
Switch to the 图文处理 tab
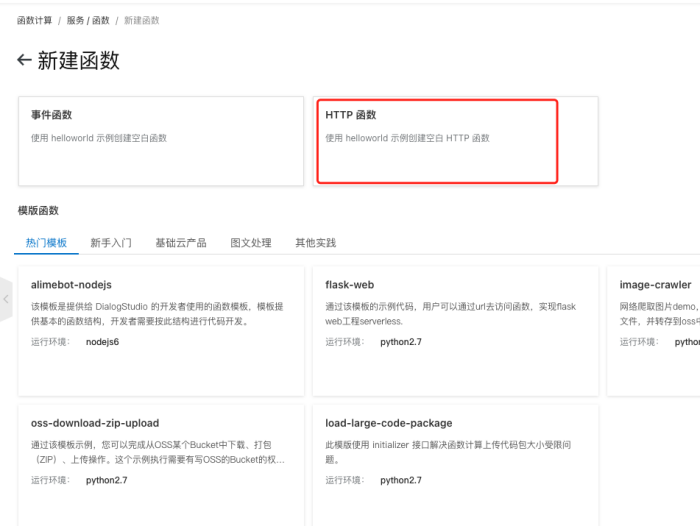pos(250,243)
